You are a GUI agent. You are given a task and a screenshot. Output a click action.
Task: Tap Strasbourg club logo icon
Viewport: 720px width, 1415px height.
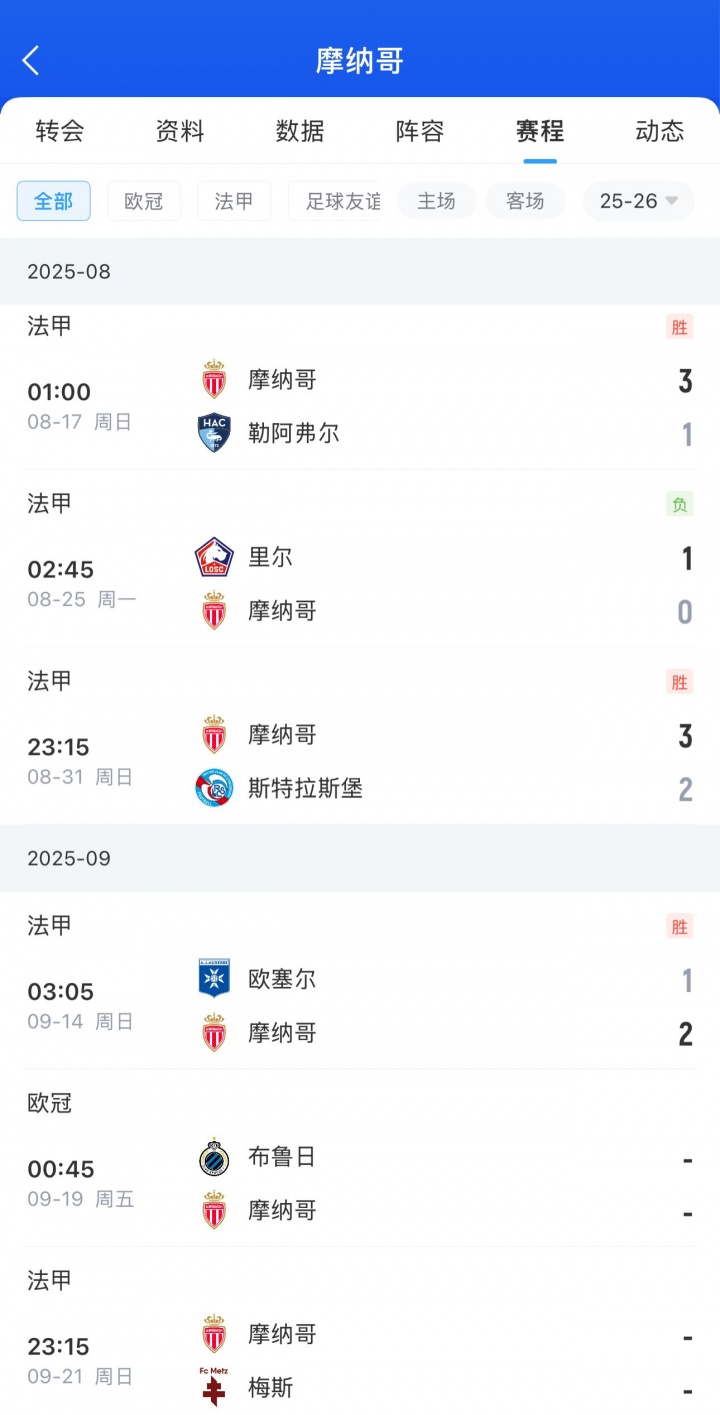click(x=214, y=788)
